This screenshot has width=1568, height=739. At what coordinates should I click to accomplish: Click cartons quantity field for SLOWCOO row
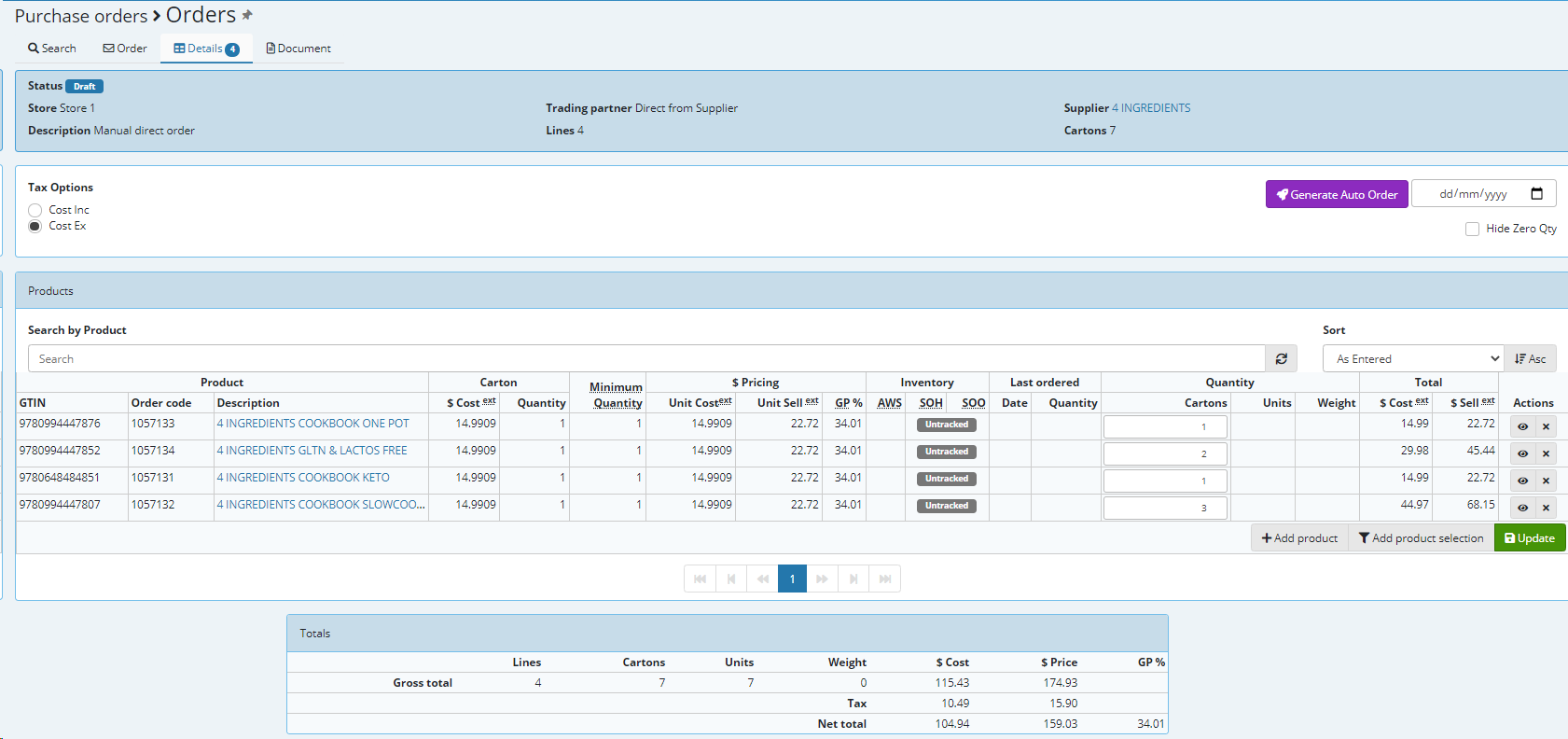click(1165, 508)
